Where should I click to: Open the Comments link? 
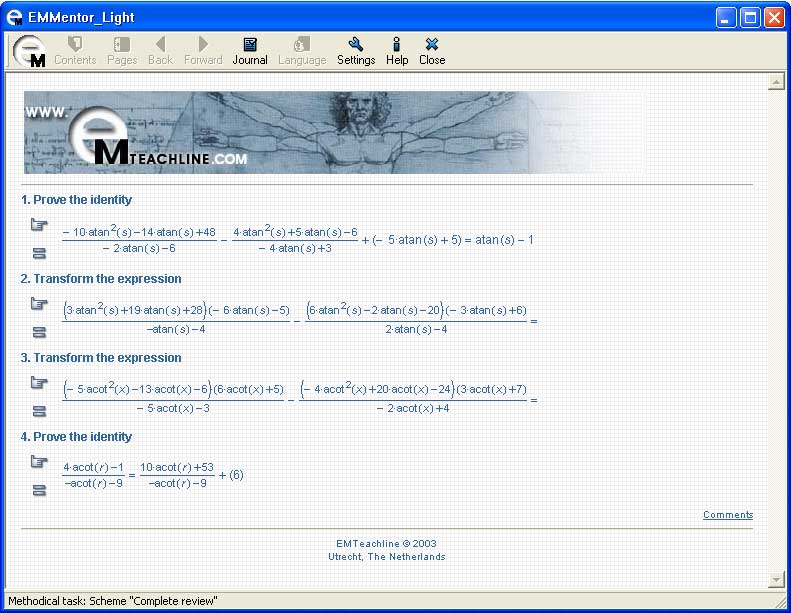tap(727, 515)
